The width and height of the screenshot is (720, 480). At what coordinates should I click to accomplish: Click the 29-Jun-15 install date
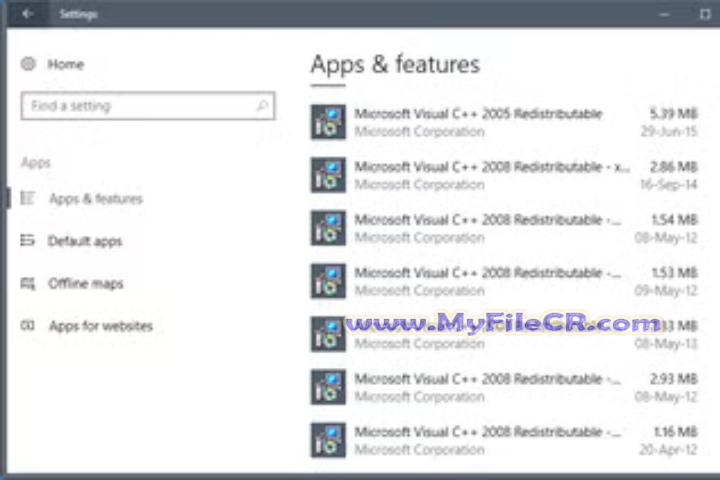click(x=669, y=131)
